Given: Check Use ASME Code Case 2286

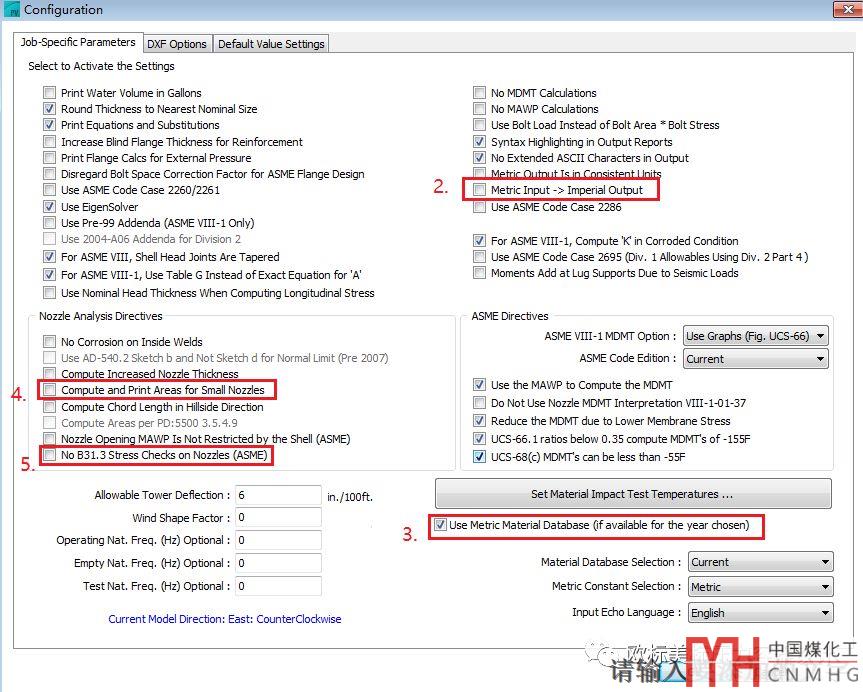Looking at the screenshot, I should click(x=479, y=206).
